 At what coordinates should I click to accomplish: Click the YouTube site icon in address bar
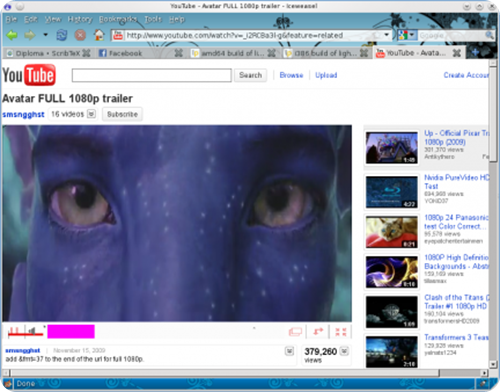pyautogui.click(x=118, y=35)
